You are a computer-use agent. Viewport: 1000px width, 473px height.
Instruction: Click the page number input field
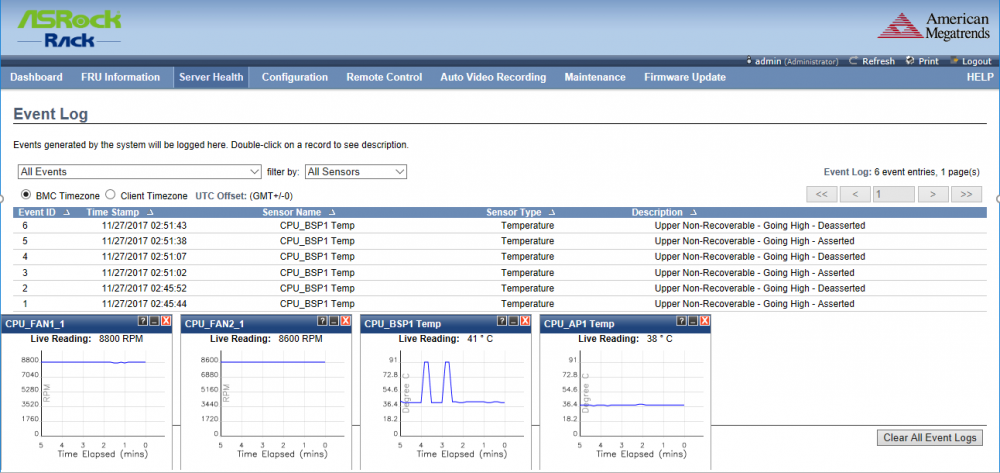894,194
